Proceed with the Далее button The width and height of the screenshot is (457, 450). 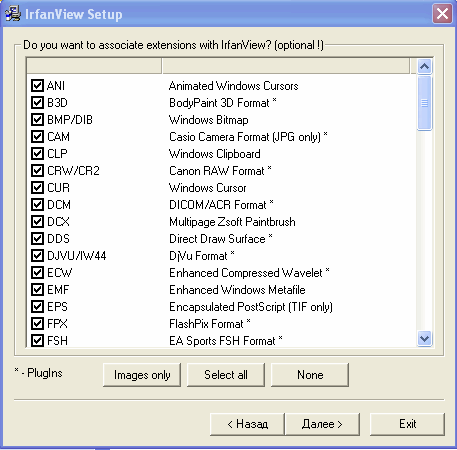322,424
